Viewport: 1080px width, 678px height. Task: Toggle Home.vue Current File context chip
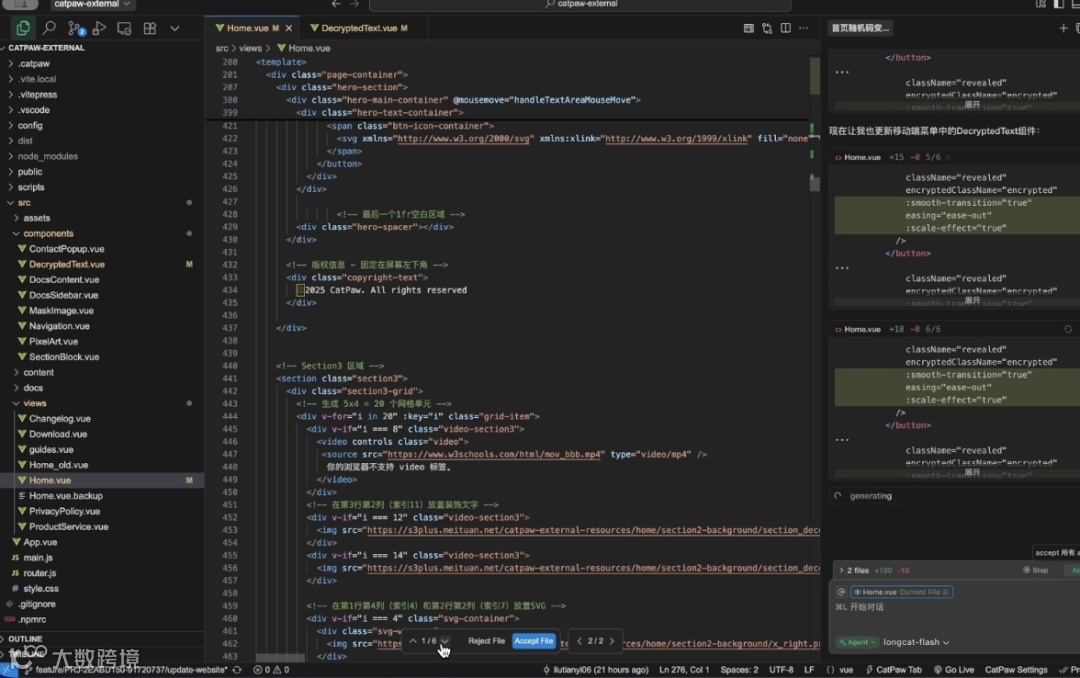(x=902, y=592)
